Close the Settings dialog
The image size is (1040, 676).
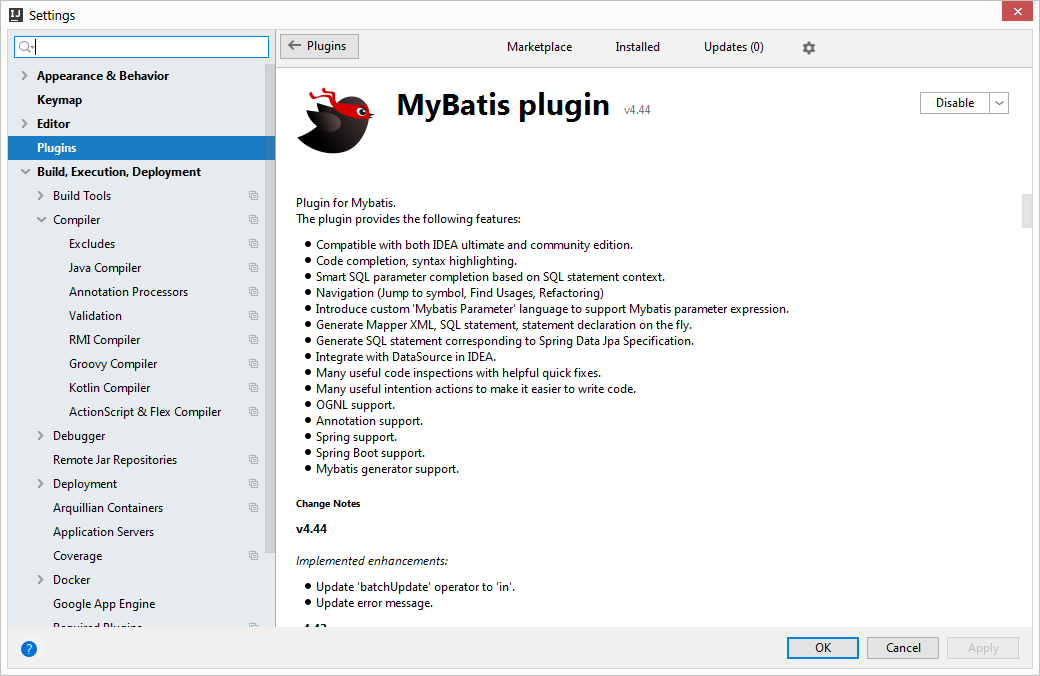(1017, 11)
